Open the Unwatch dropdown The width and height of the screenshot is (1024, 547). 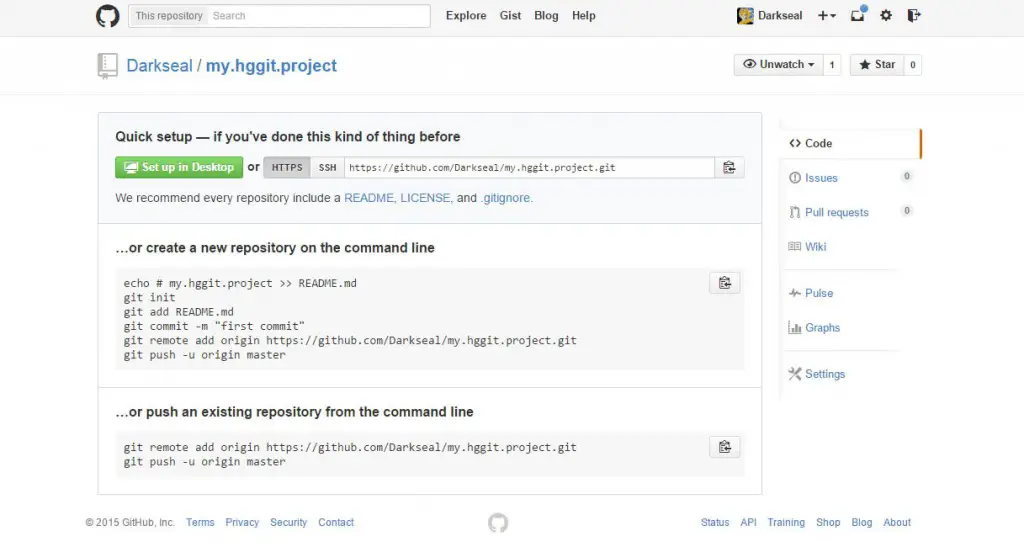(x=778, y=65)
